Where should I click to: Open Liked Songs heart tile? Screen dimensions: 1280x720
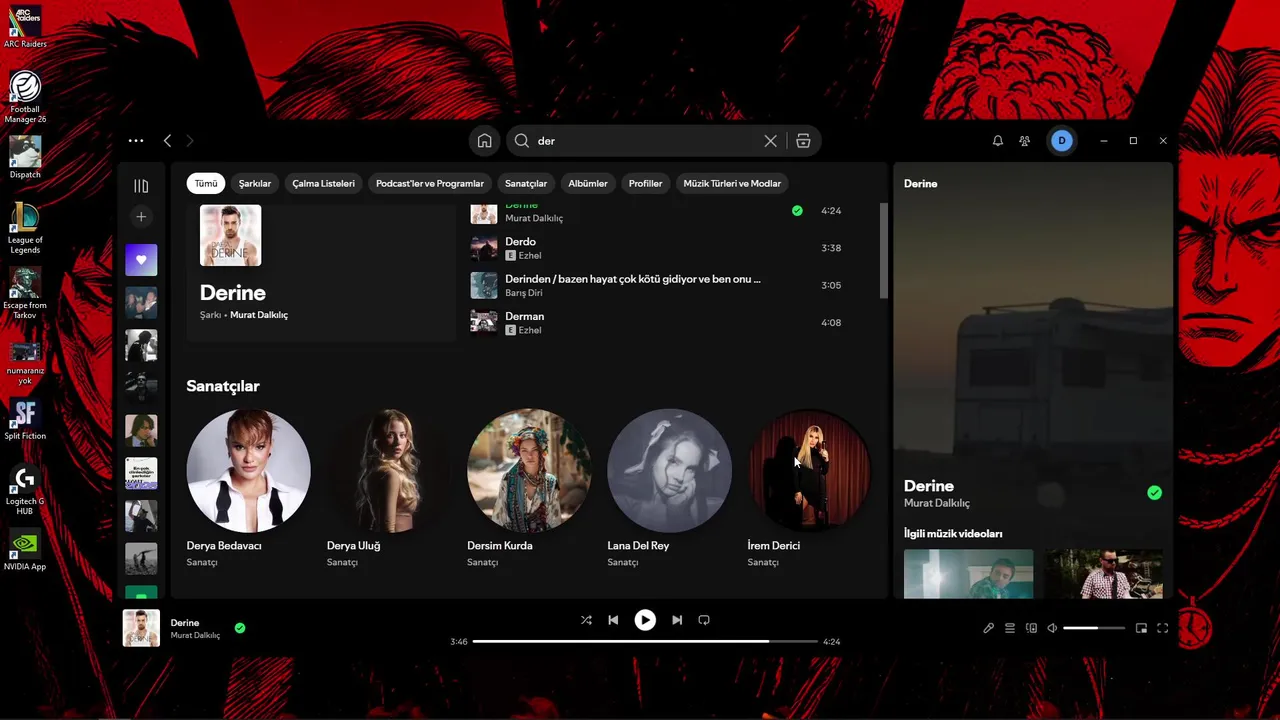tap(141, 260)
